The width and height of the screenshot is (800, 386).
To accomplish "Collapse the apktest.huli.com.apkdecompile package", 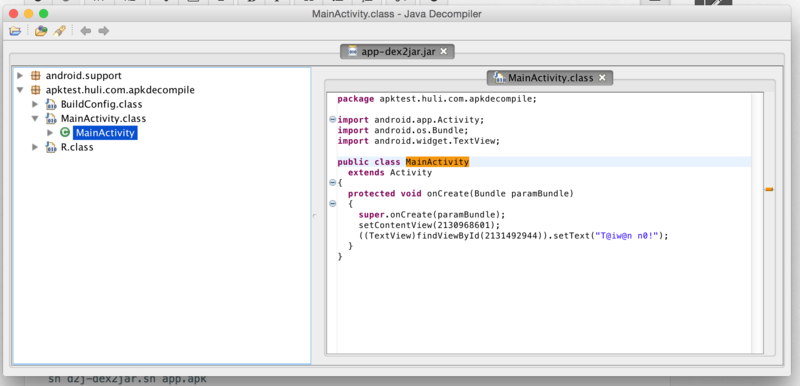I will point(20,90).
